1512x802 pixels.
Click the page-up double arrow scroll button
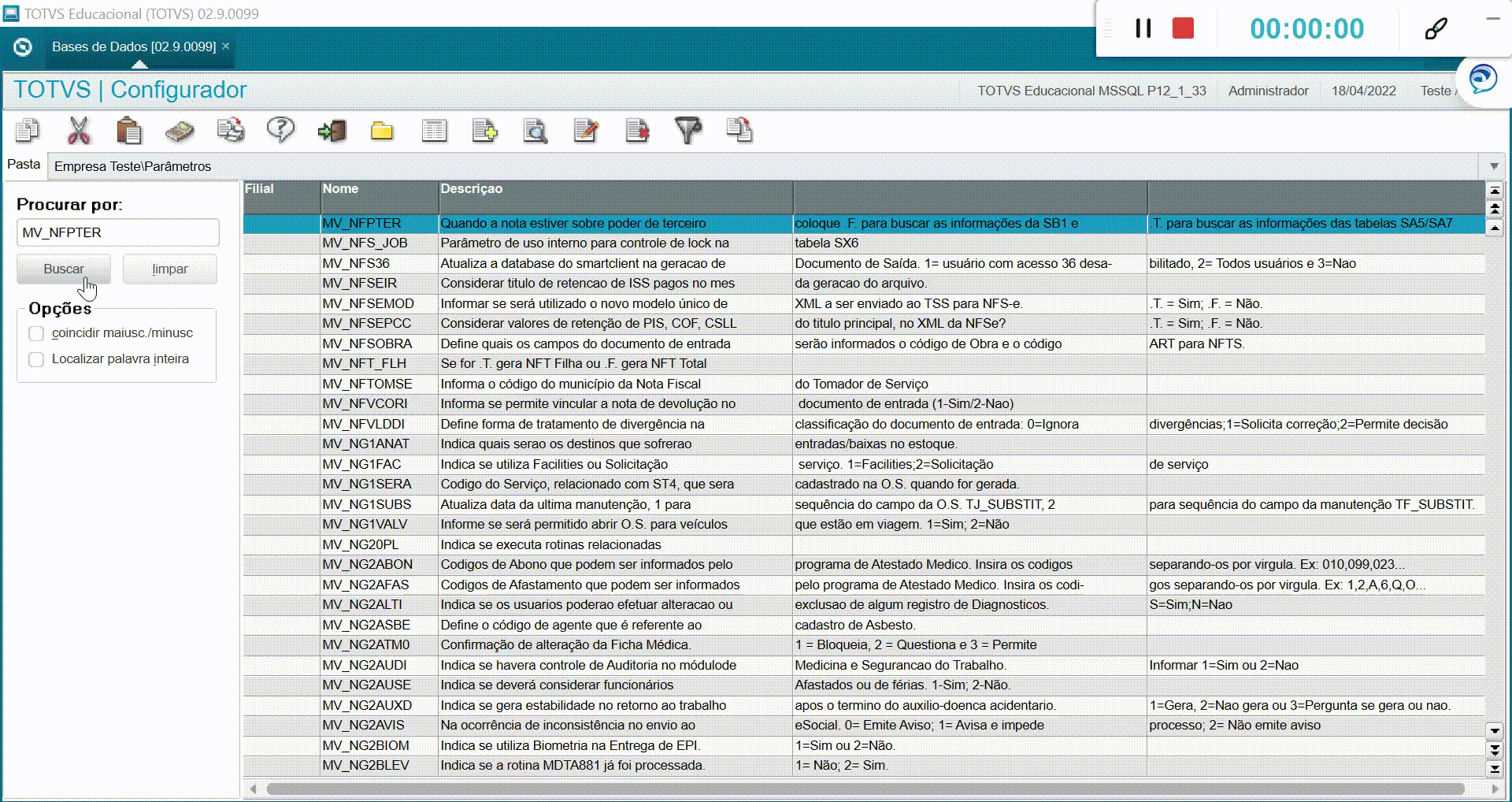1494,209
